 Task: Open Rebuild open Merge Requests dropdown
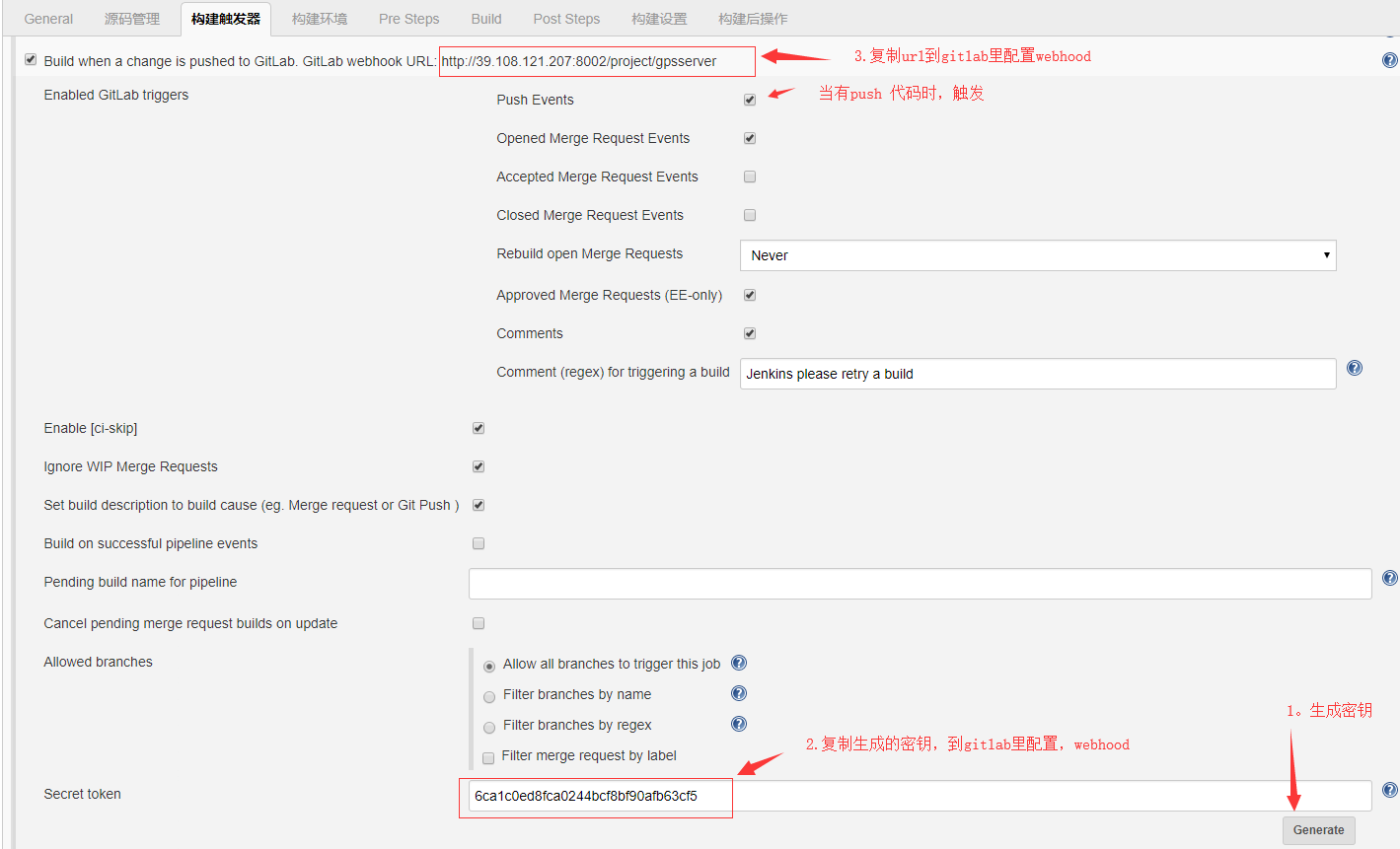pyautogui.click(x=1038, y=255)
